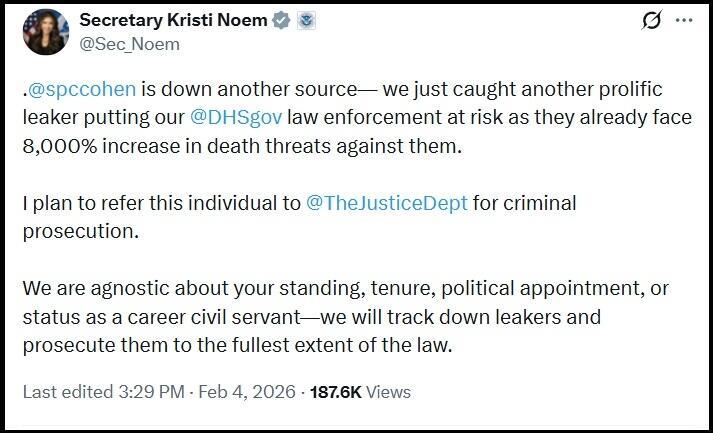This screenshot has height=433, width=713.
Task: Open the @DHSgov mention link
Action: (x=236, y=117)
